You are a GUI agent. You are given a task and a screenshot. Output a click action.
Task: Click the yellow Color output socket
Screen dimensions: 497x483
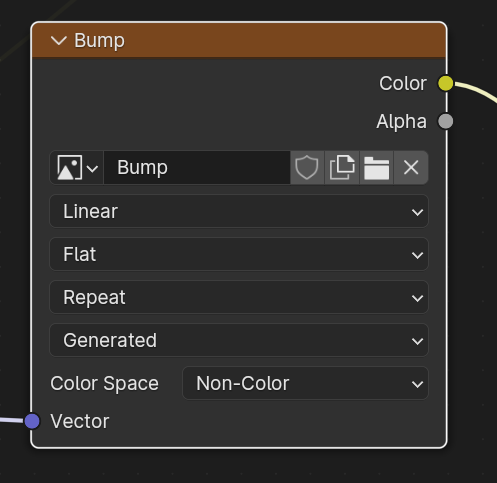(x=446, y=83)
